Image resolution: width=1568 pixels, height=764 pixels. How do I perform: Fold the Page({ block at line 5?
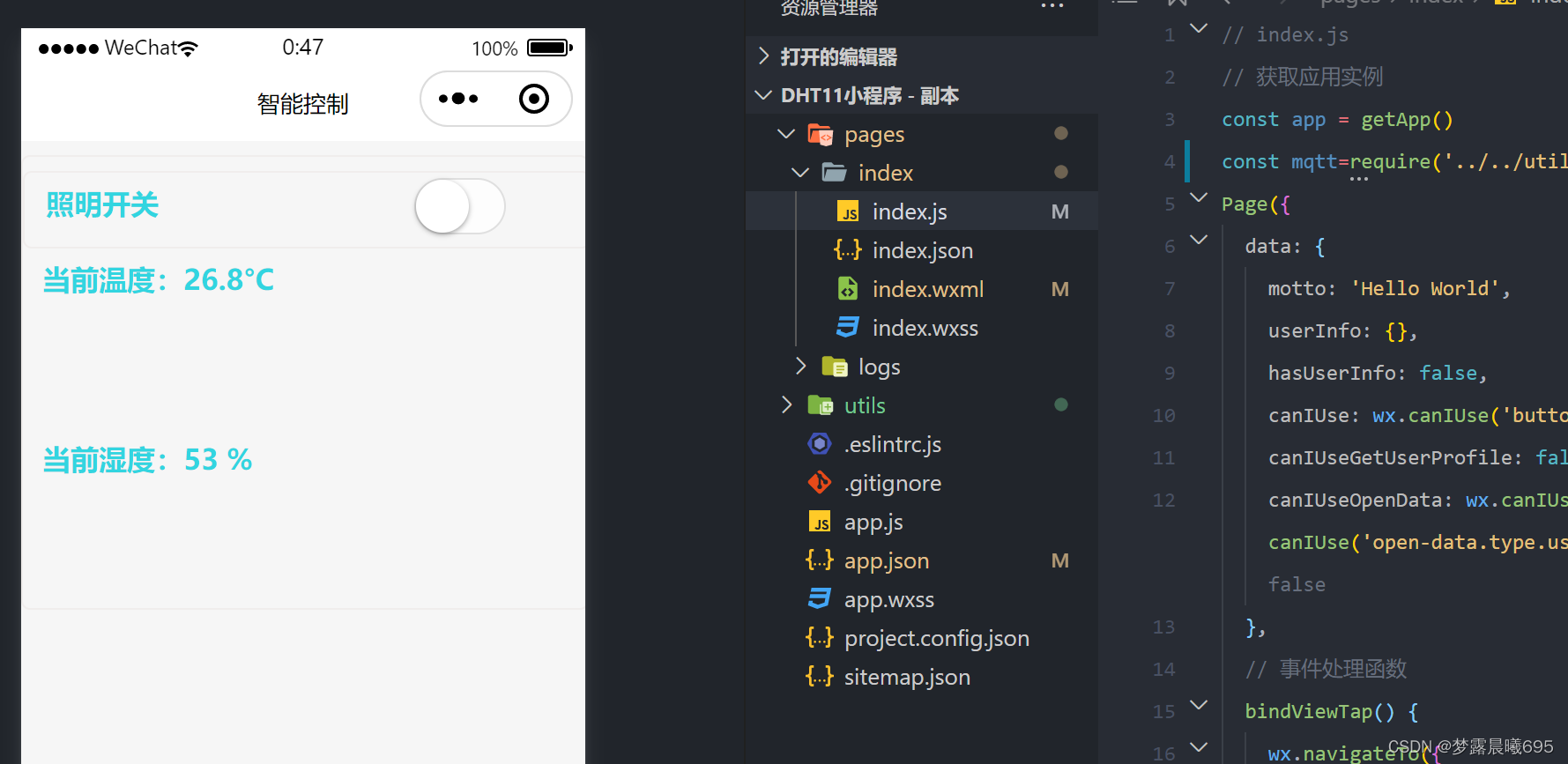point(1199,197)
